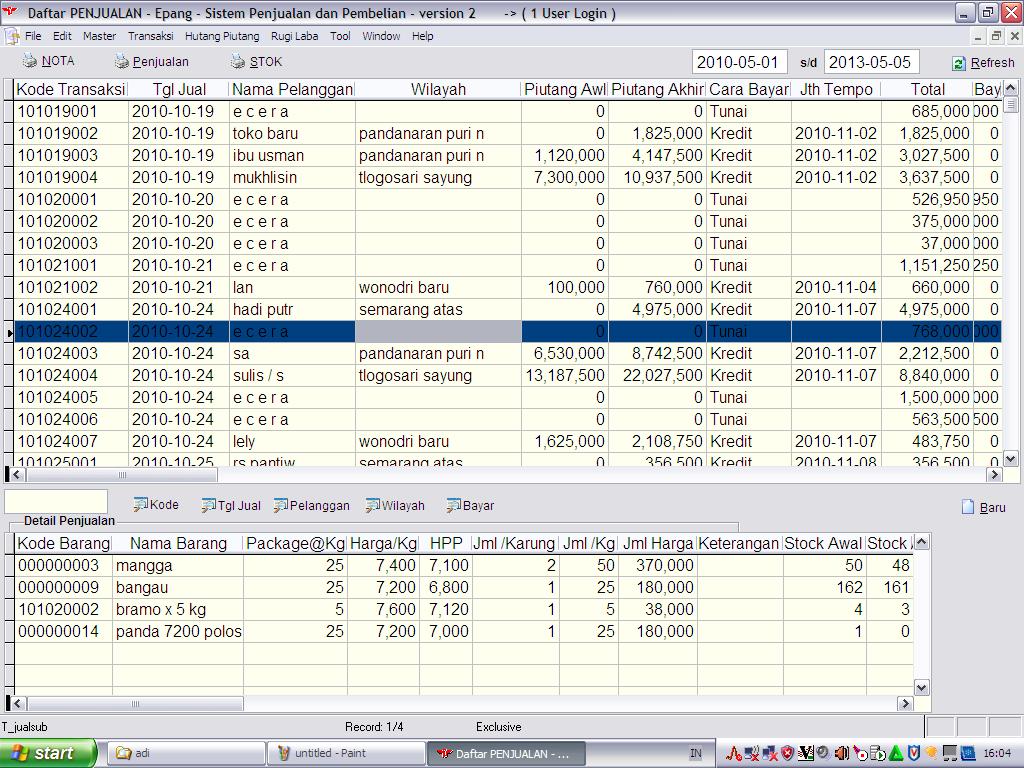The height and width of the screenshot is (768, 1024).
Task: Click the end date field 2013-05-05
Action: click(x=870, y=62)
